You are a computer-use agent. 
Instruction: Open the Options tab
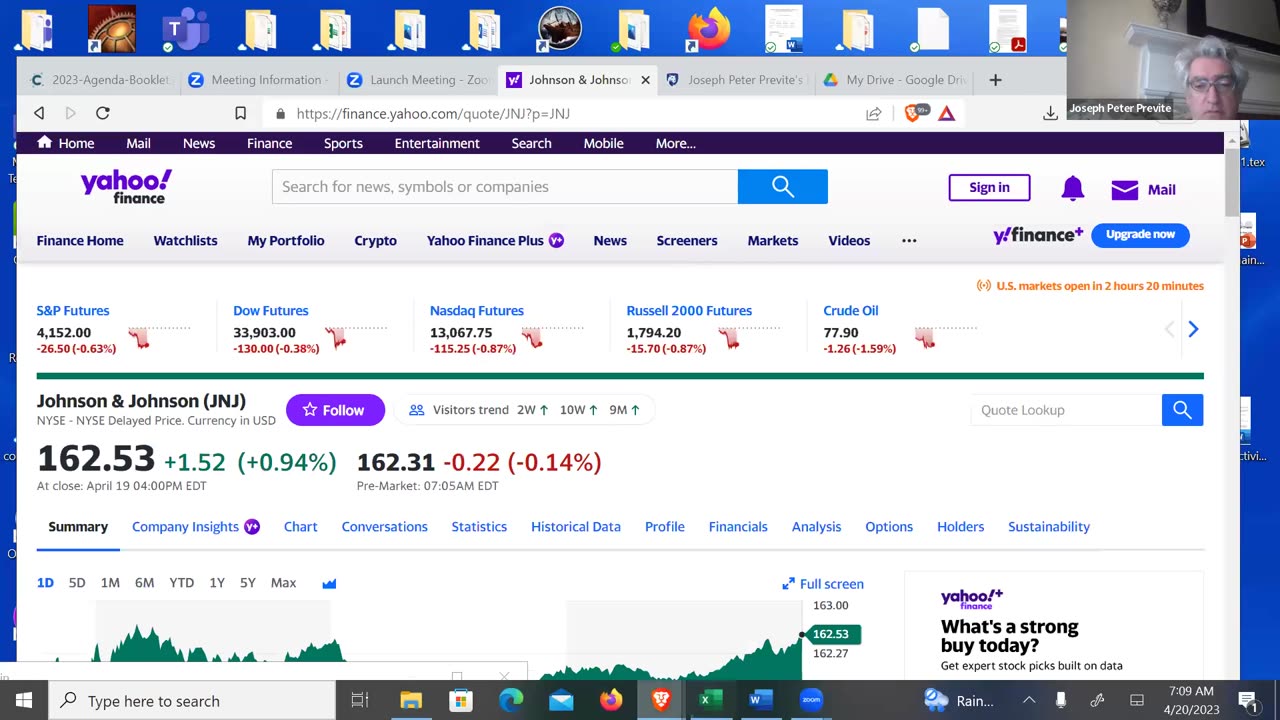pos(889,527)
